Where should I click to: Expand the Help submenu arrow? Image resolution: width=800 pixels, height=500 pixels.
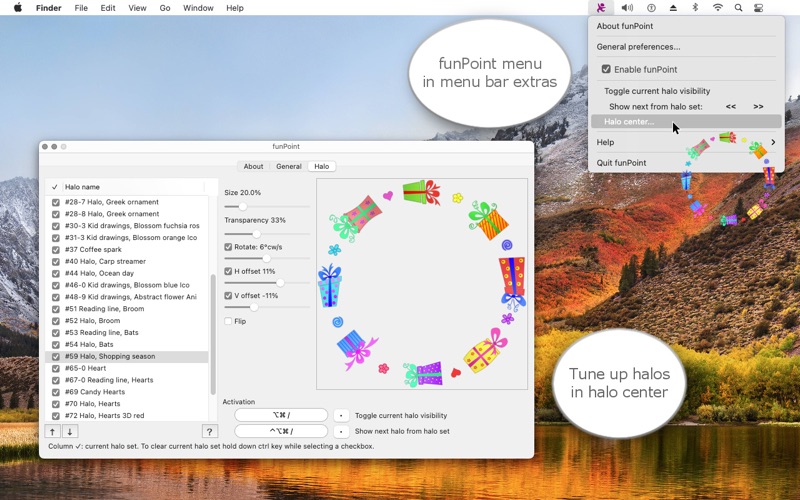point(773,142)
